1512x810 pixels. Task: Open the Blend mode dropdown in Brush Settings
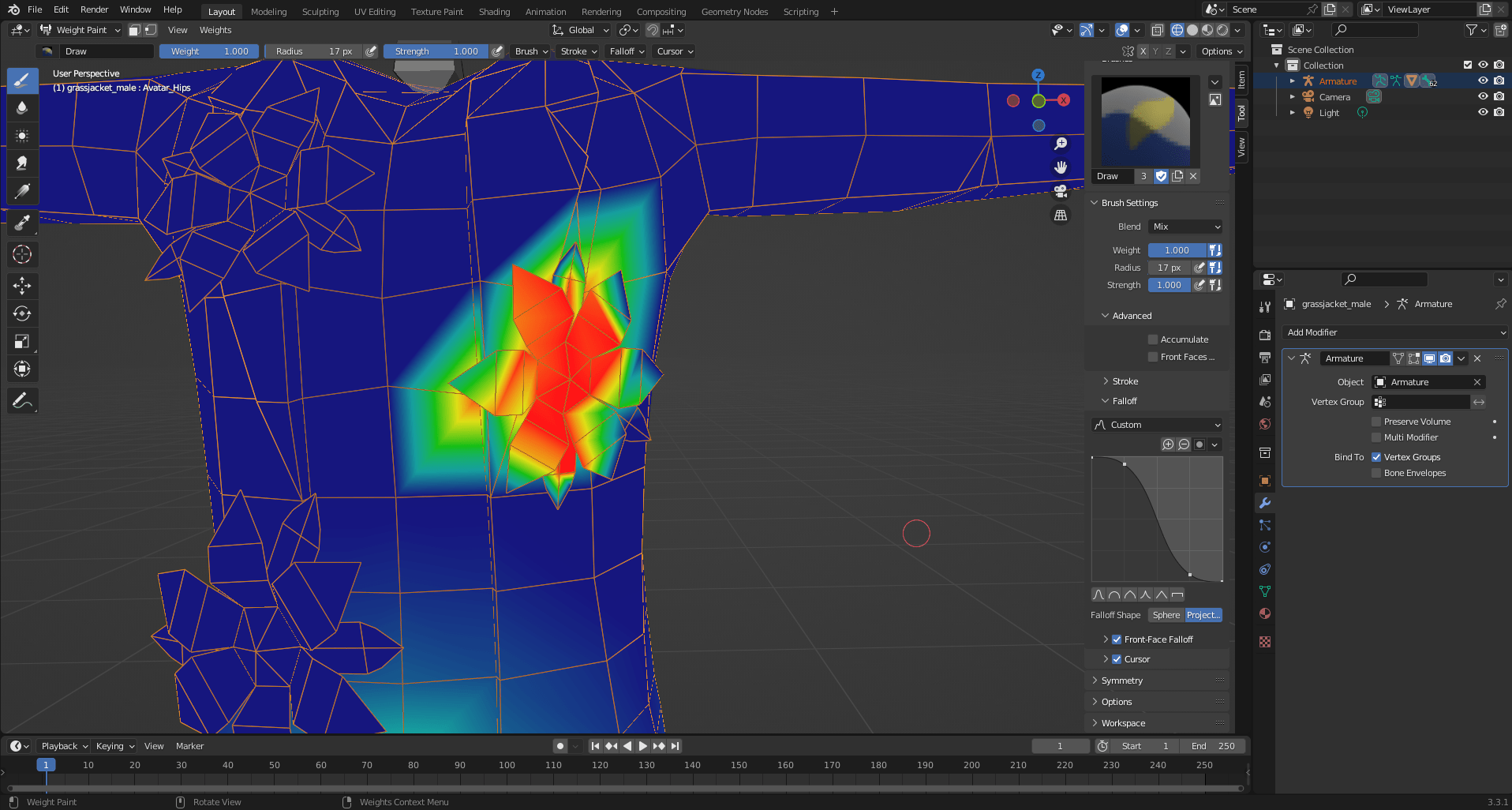pos(1185,227)
